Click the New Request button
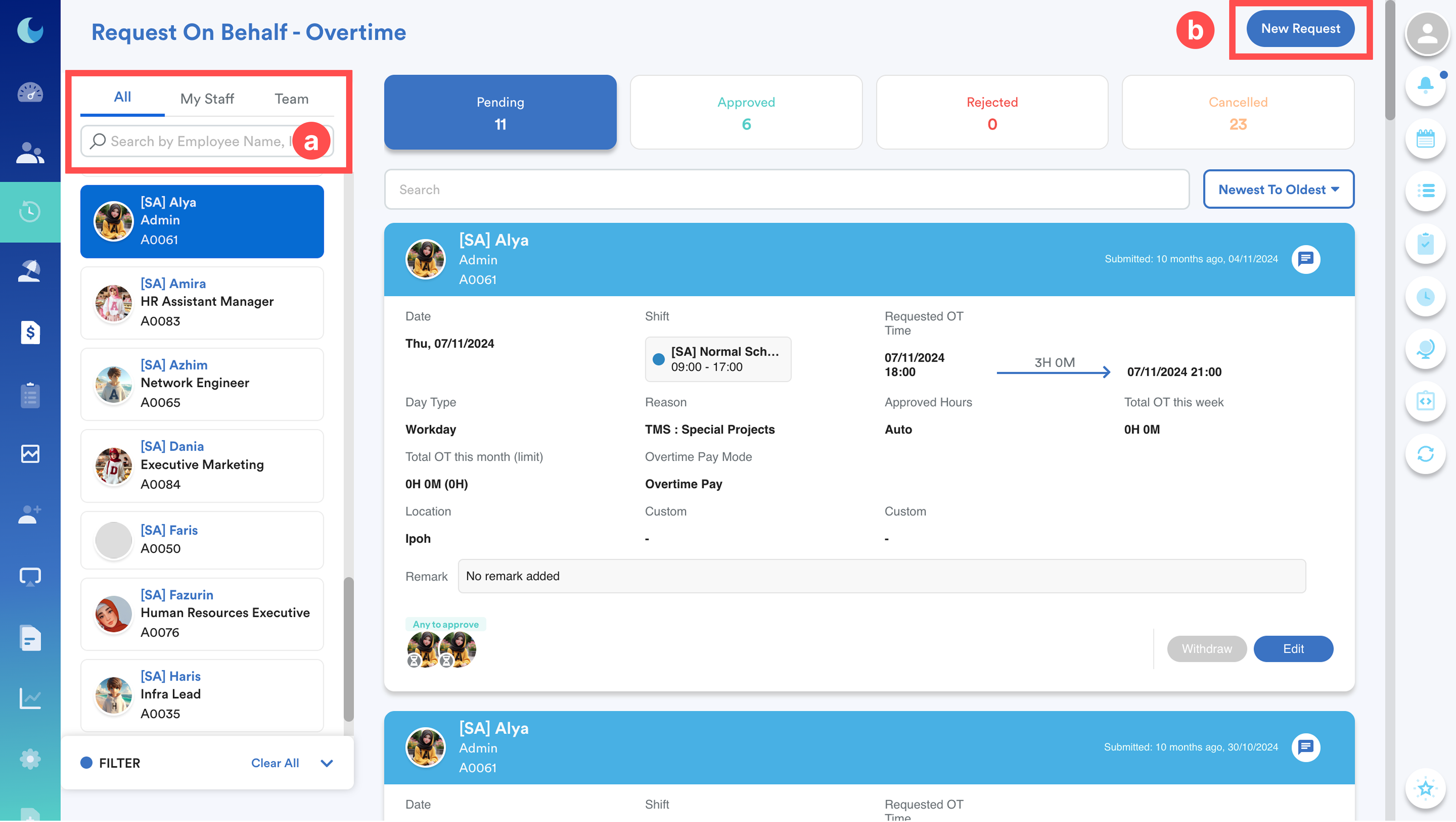 point(1300,29)
